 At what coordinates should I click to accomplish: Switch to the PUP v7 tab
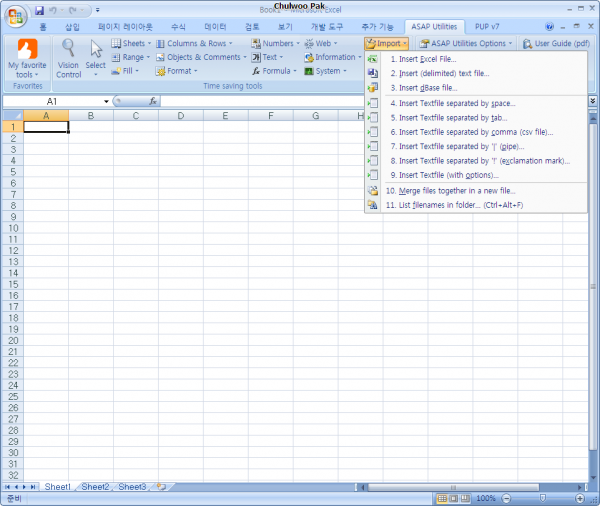click(487, 26)
